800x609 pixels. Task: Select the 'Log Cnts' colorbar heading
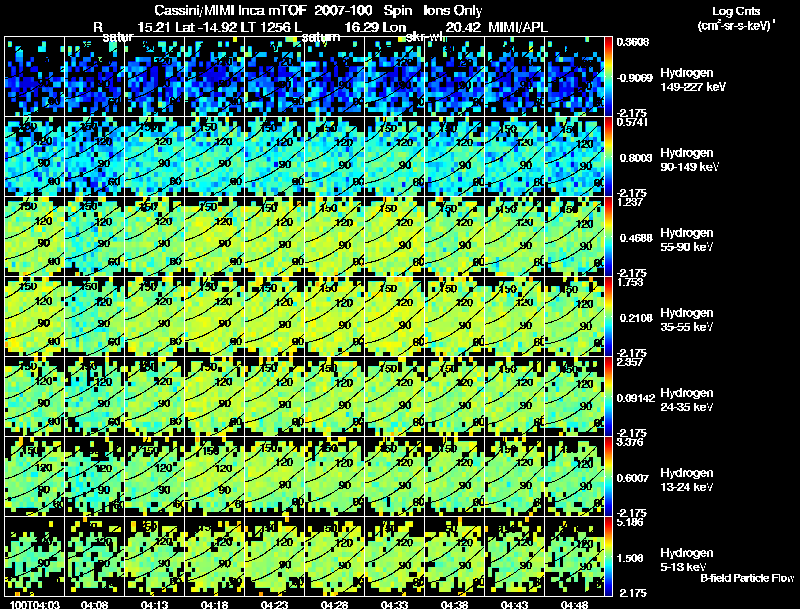tap(736, 11)
